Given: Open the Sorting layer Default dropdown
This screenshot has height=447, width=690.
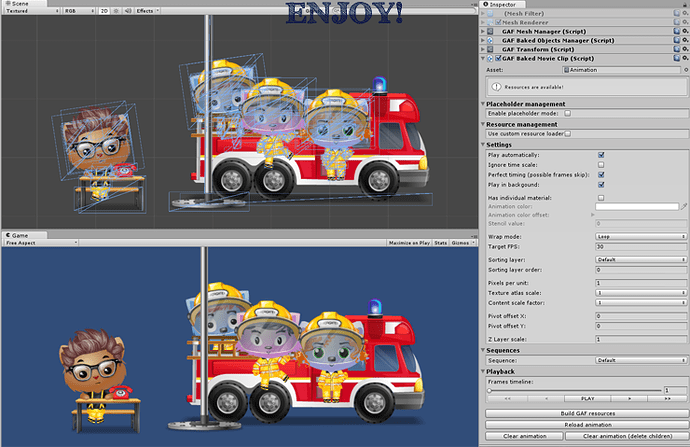Looking at the screenshot, I should click(641, 260).
